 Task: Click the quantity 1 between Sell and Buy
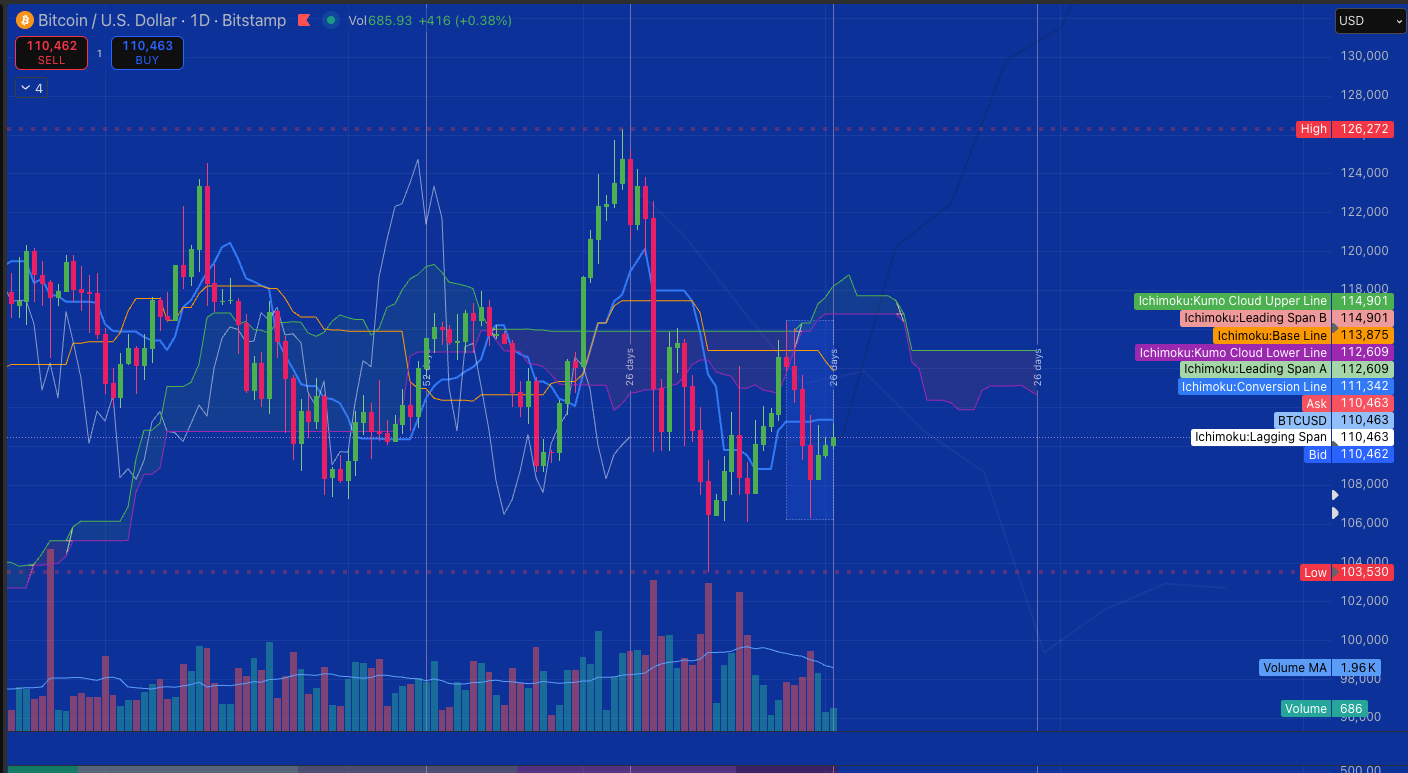(99, 53)
